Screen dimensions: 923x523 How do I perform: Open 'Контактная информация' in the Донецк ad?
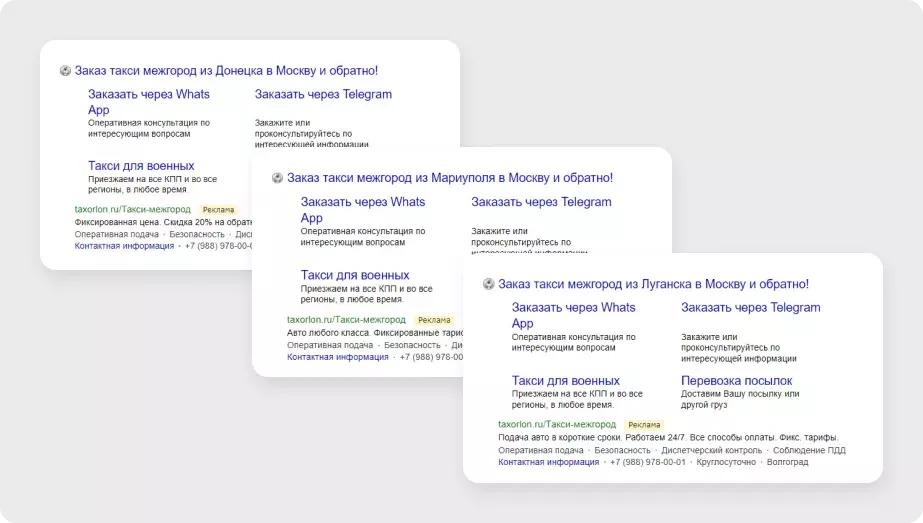[124, 246]
